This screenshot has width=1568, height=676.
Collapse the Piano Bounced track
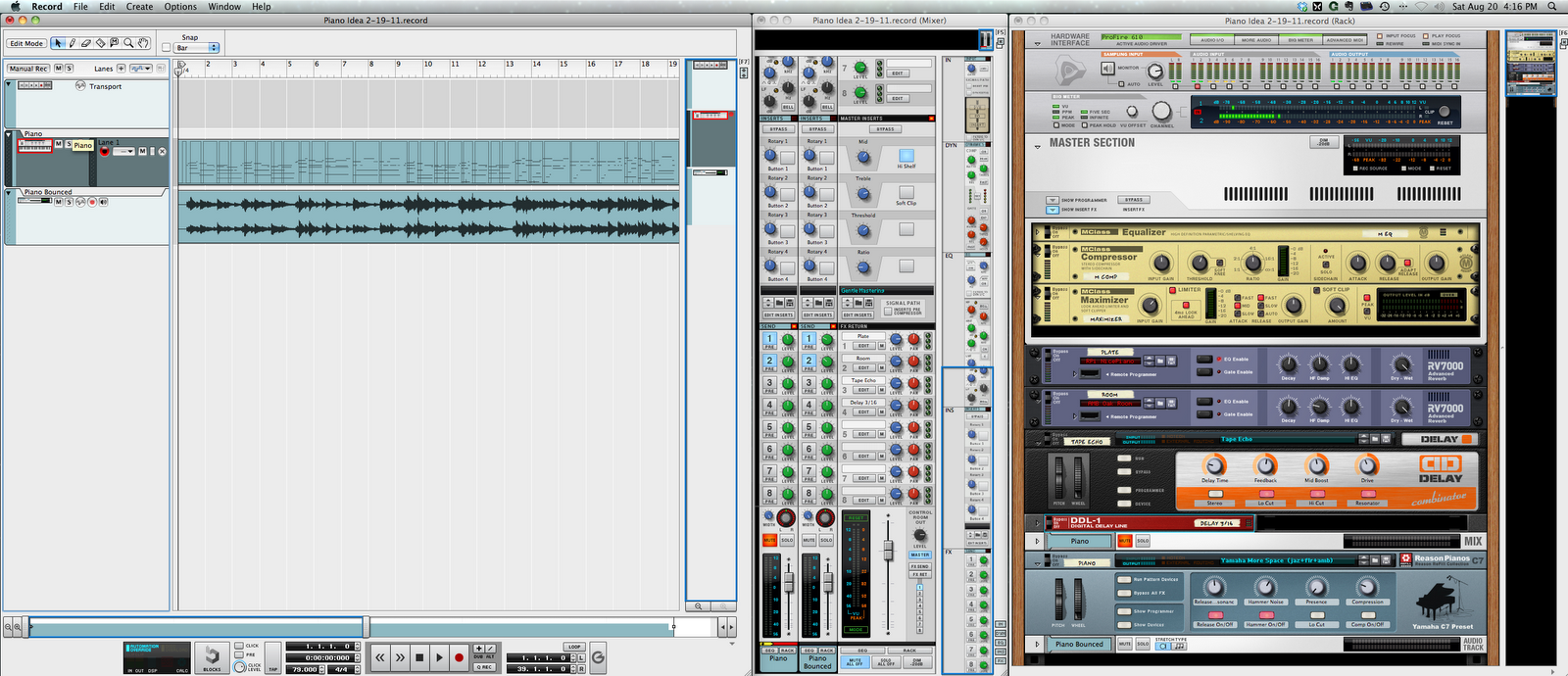point(9,192)
